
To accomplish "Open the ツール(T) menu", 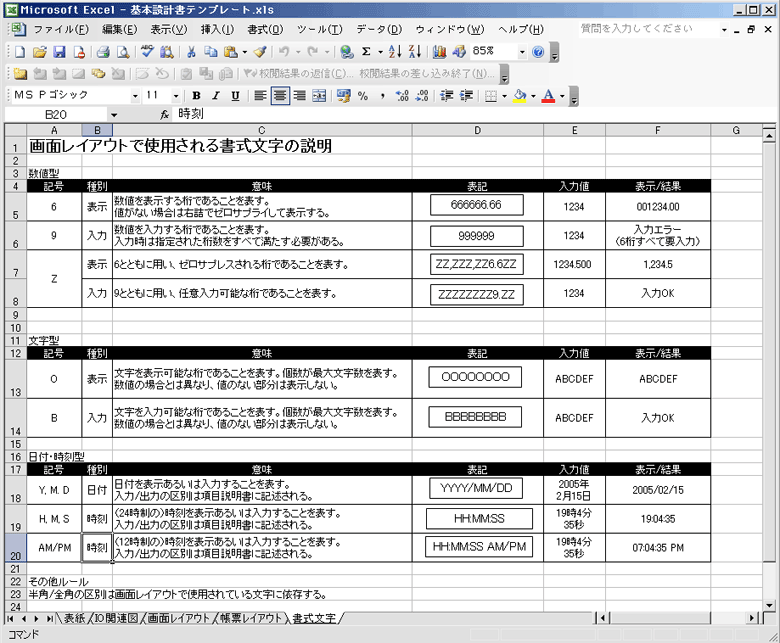I will [320, 29].
